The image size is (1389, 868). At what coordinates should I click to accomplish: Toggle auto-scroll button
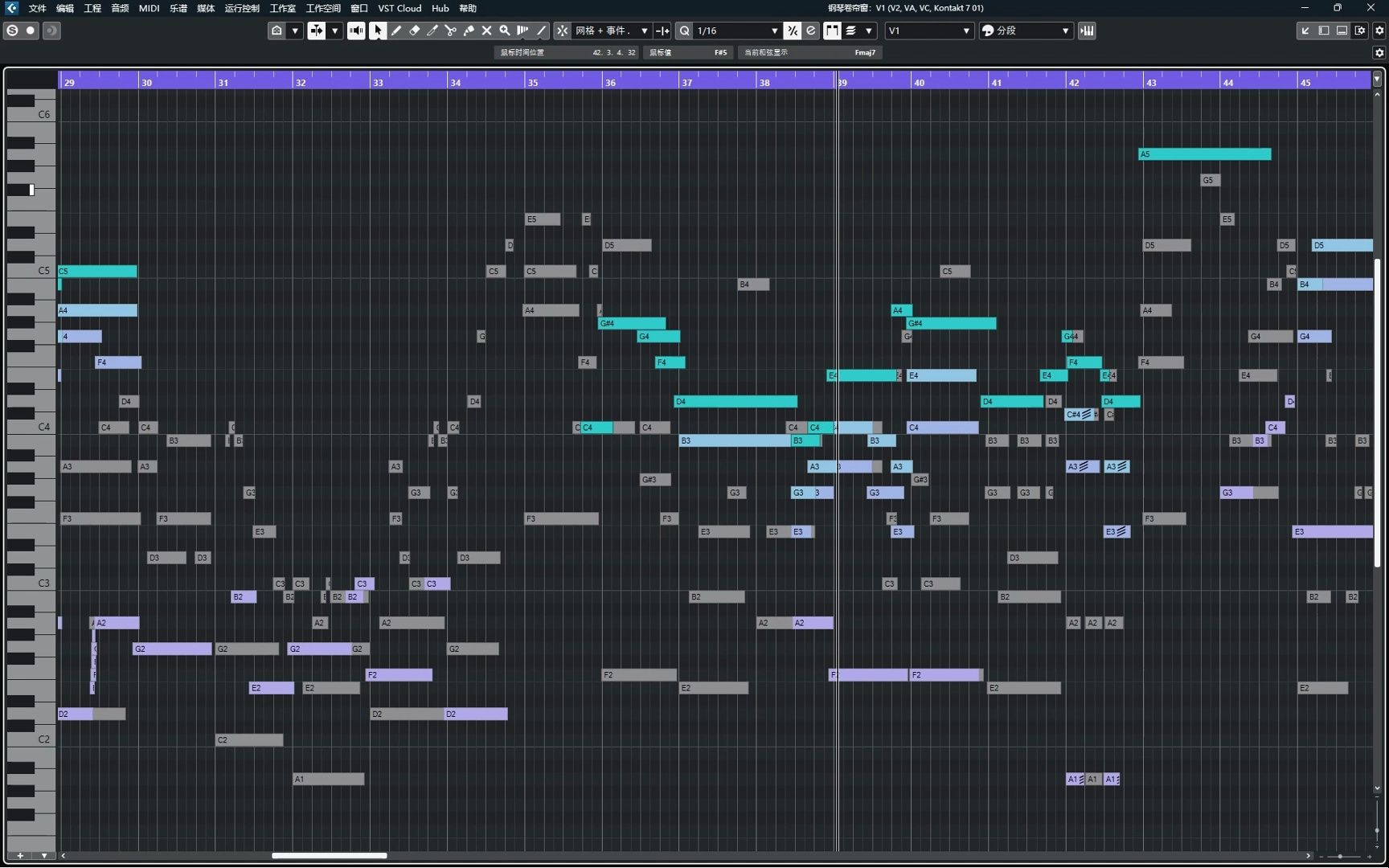pos(317,31)
